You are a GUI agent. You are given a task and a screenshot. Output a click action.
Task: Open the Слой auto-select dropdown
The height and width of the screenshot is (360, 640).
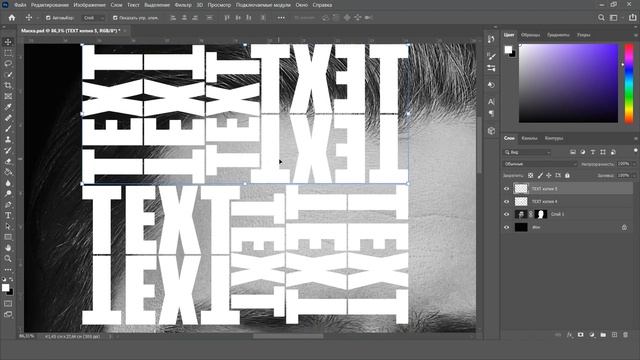click(93, 18)
